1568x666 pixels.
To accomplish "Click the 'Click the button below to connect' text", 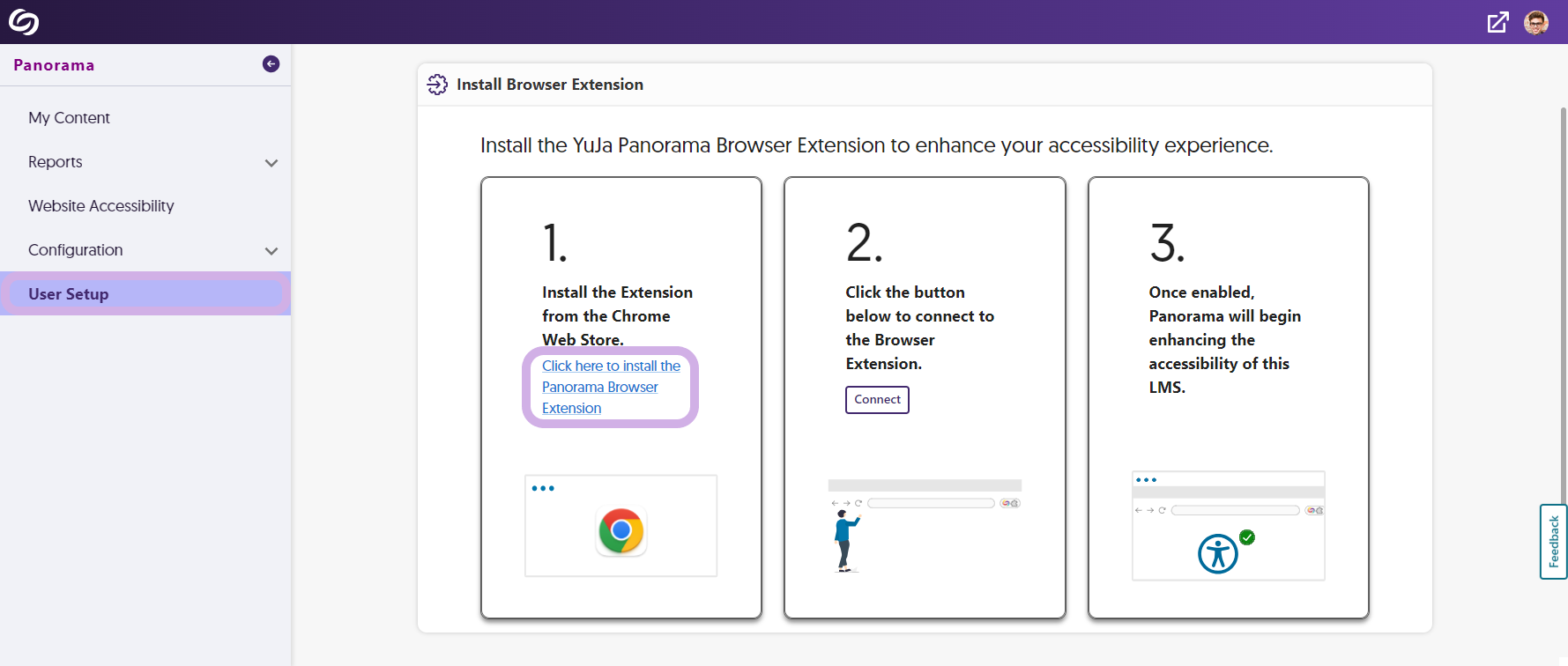I will click(919, 328).
